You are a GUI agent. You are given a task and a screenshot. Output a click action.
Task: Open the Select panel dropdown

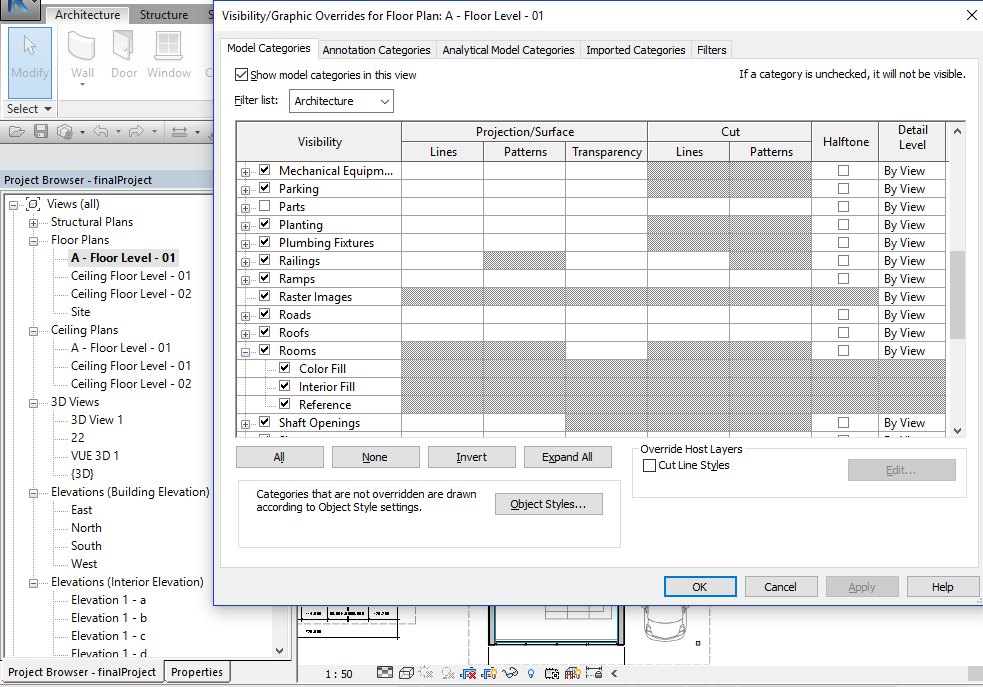29,108
